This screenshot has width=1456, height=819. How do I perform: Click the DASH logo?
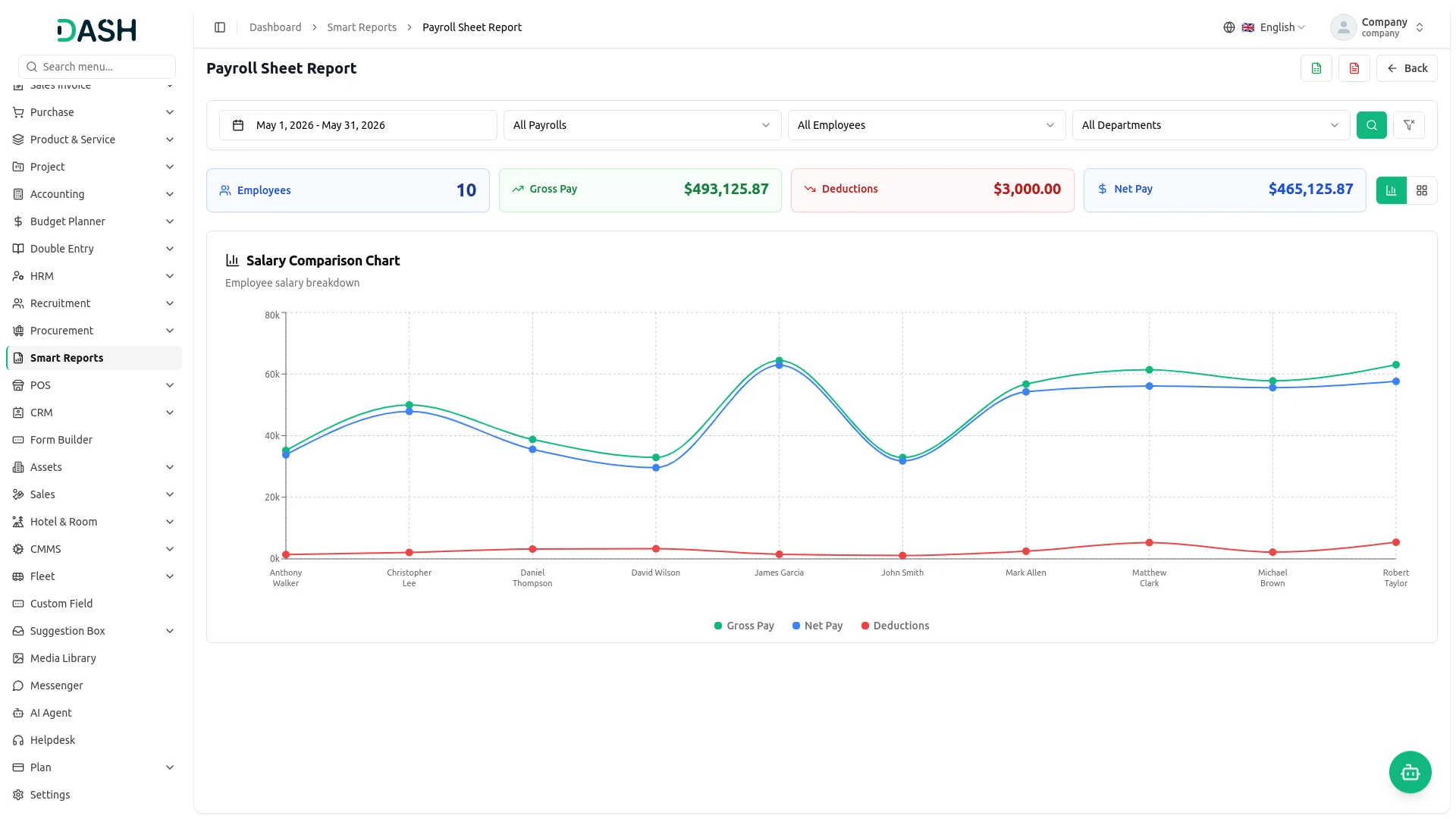97,30
